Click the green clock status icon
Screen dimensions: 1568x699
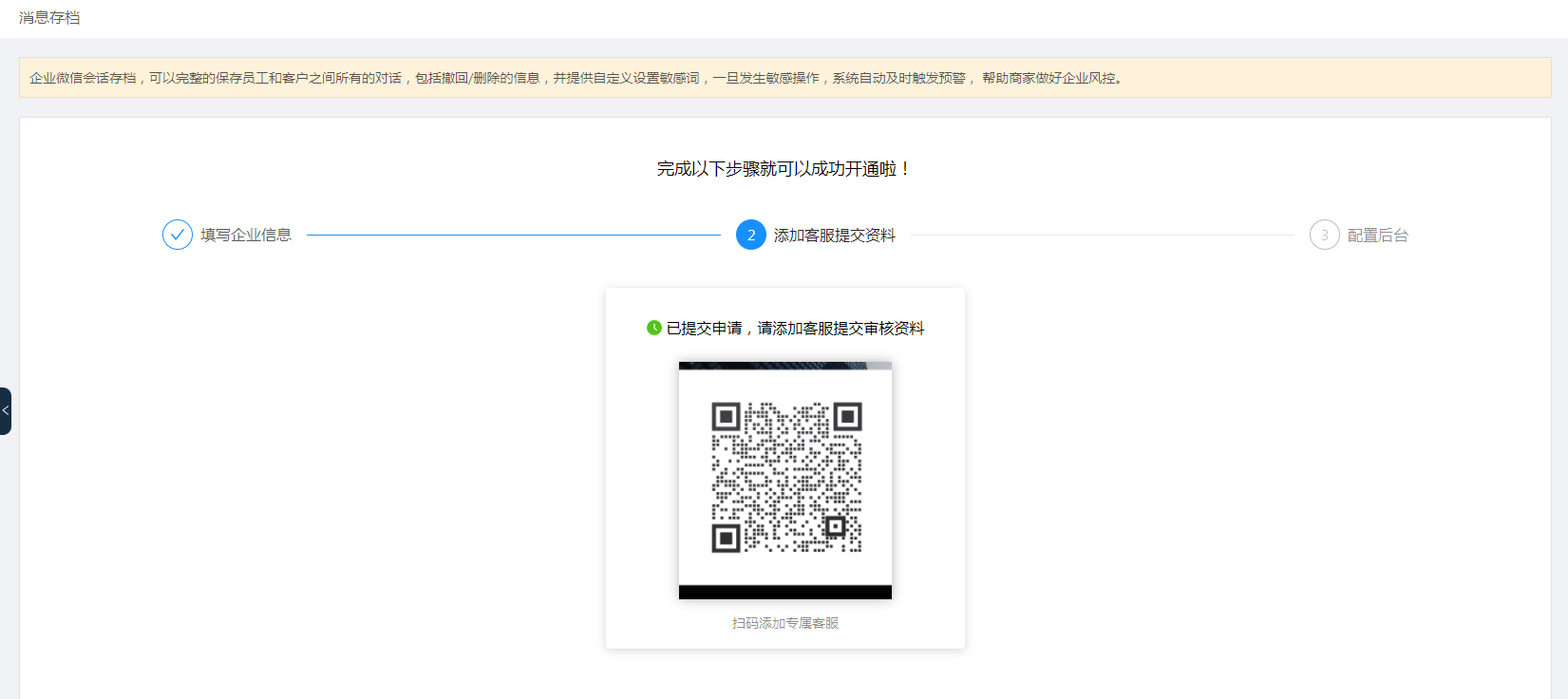coord(654,328)
